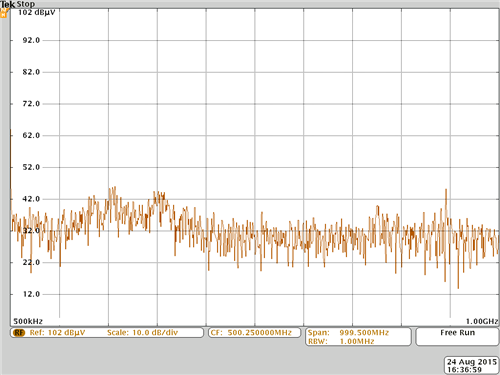Select the RBW: 1.00MHz readout

tap(341, 341)
